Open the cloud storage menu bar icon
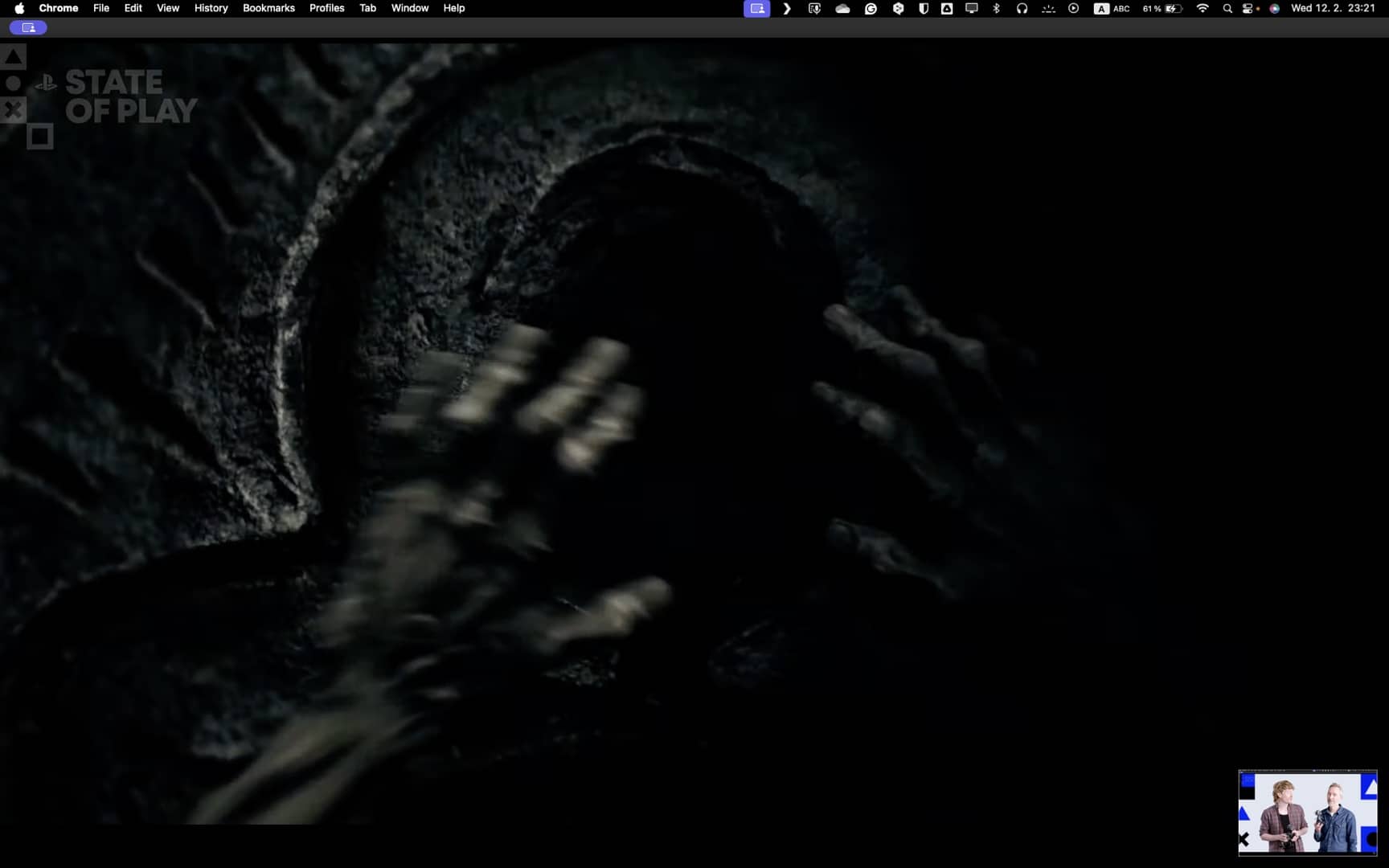The width and height of the screenshot is (1389, 868). point(842,9)
